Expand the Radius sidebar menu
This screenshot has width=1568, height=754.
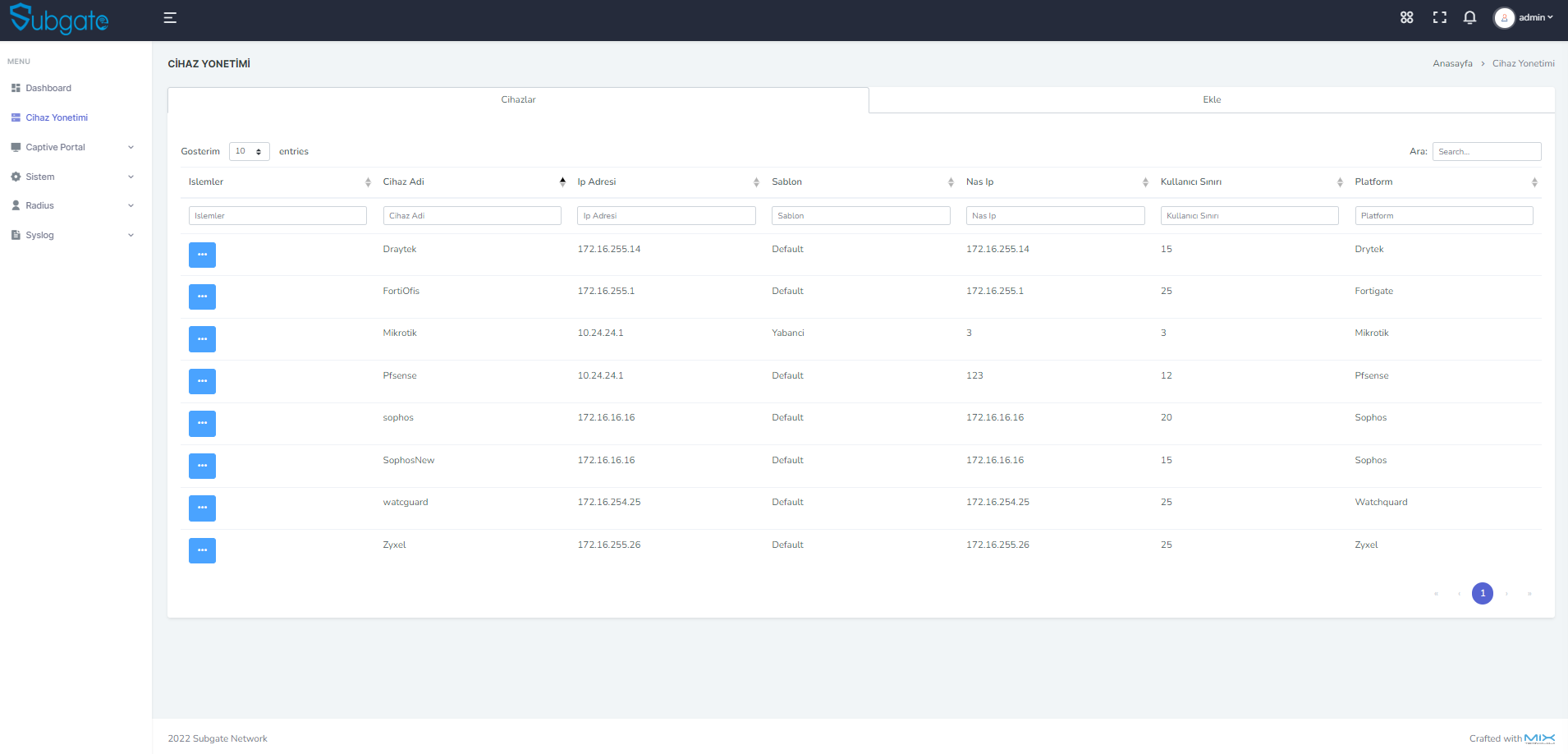[x=72, y=205]
